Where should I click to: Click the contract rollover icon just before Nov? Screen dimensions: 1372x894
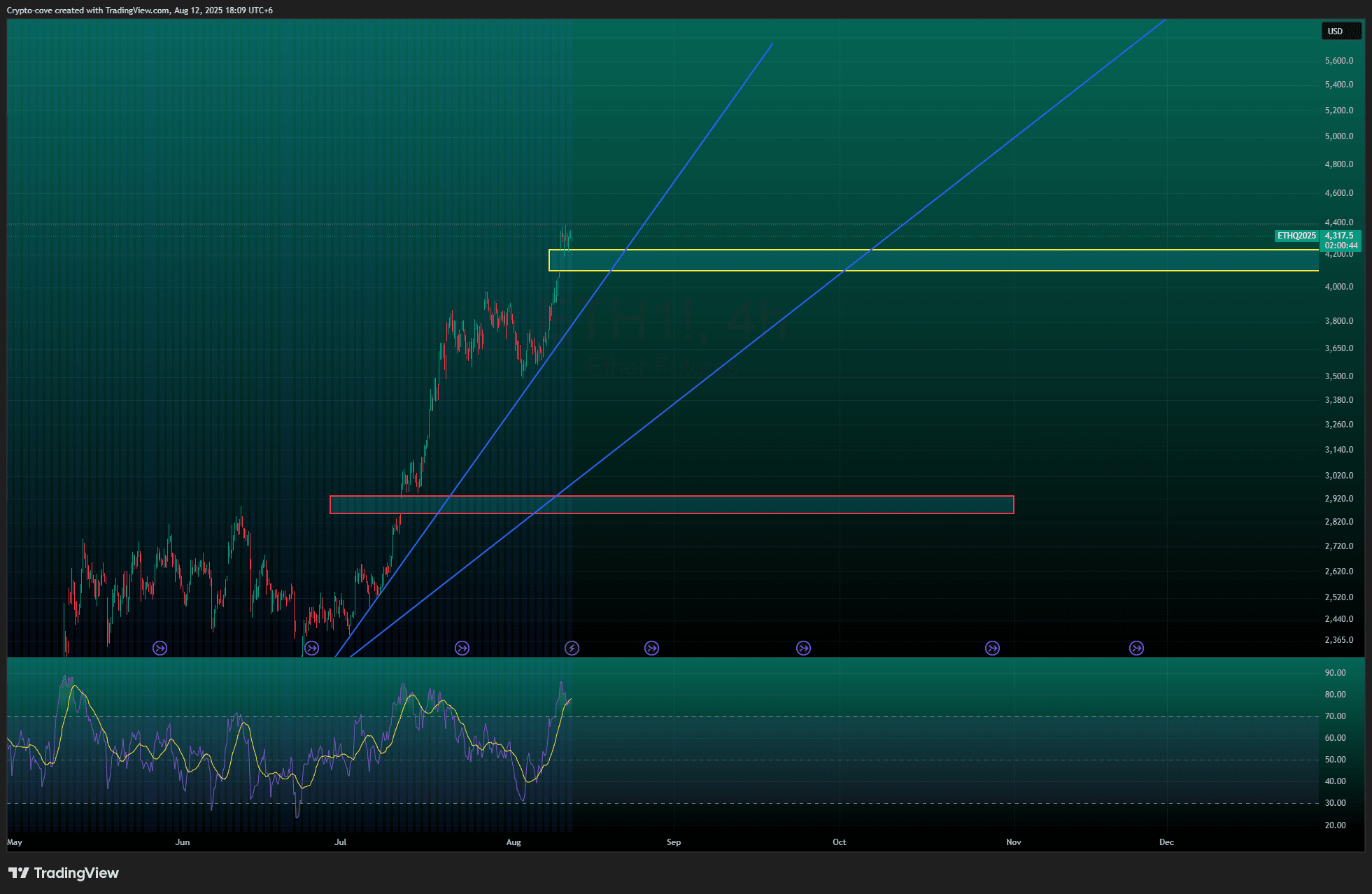(x=992, y=648)
